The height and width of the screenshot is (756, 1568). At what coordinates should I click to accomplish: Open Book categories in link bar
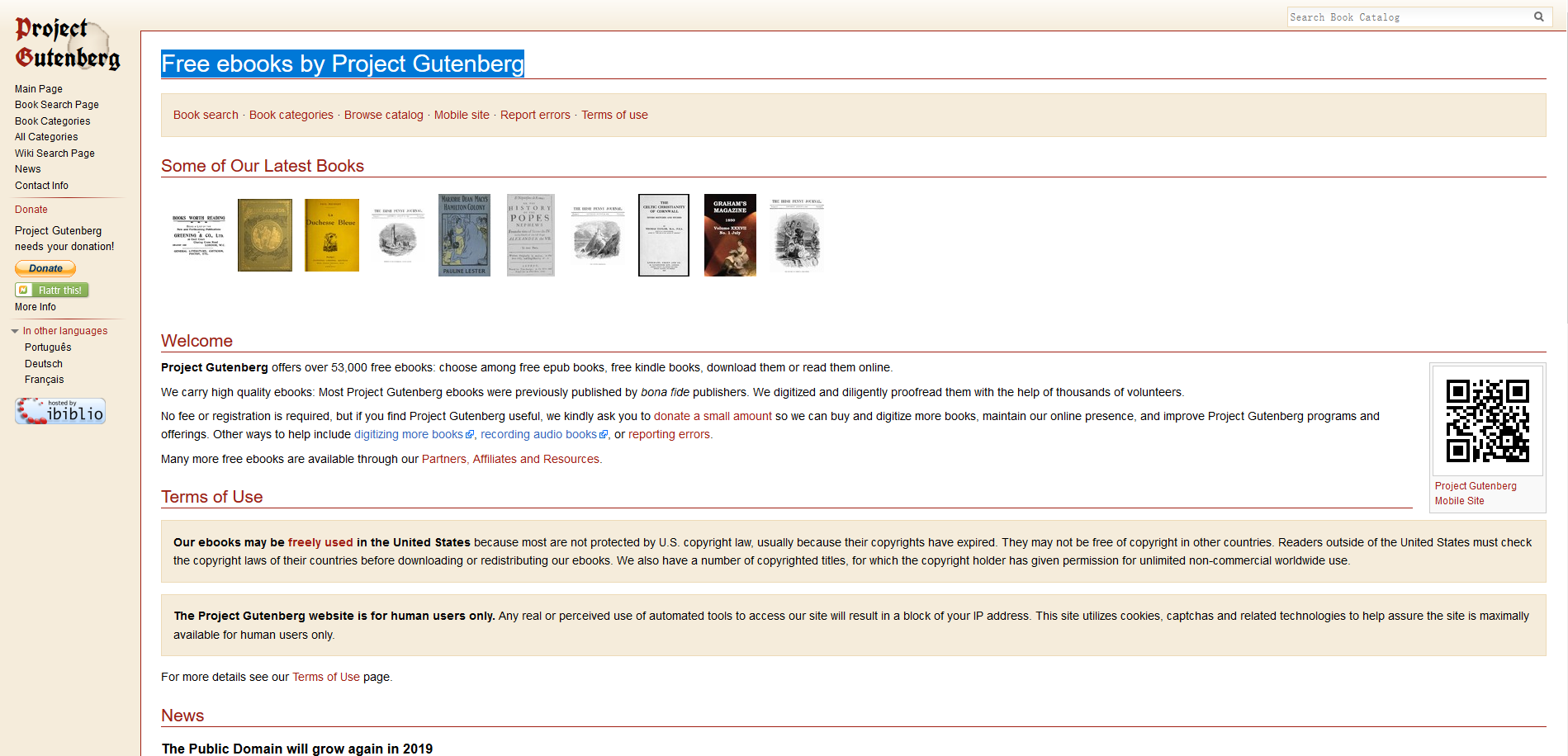291,115
